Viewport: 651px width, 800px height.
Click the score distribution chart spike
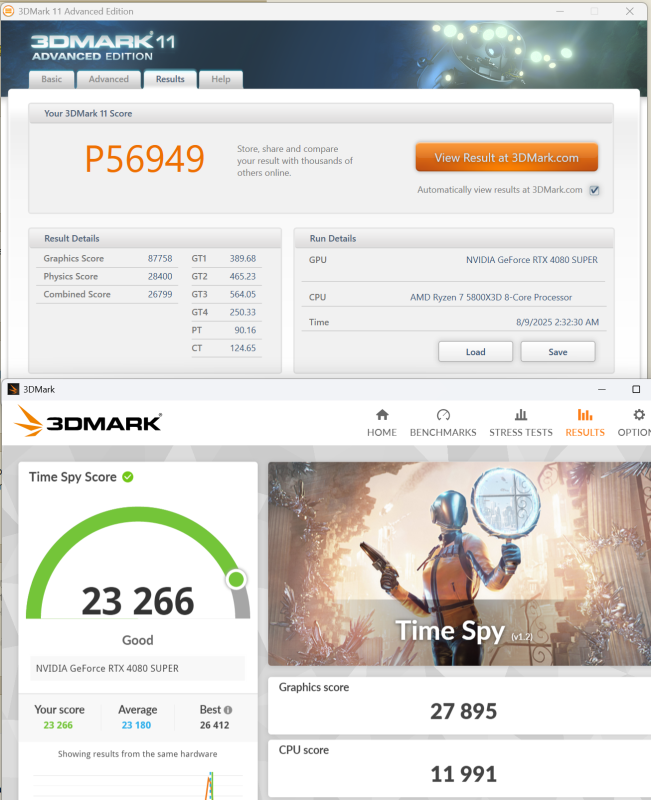pos(210,786)
